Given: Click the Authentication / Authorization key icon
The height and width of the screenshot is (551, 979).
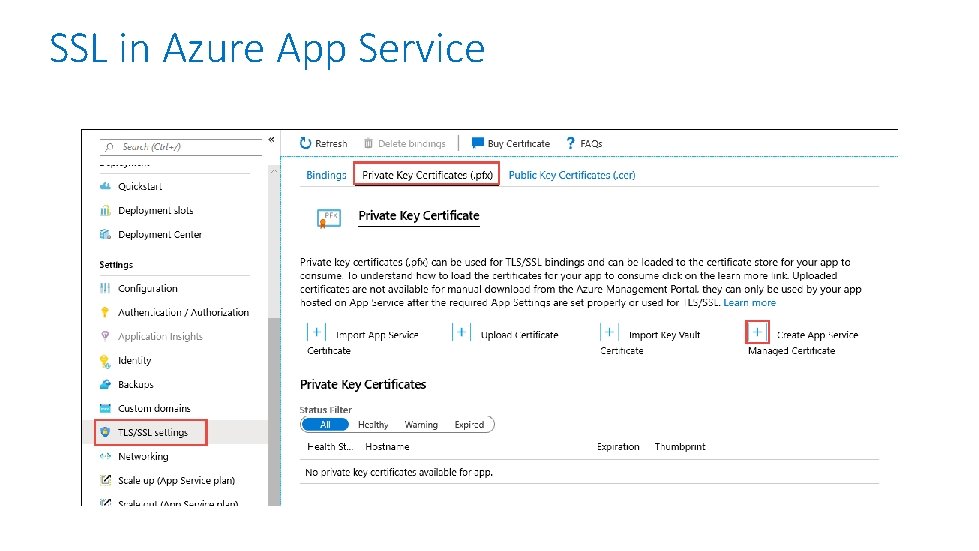Looking at the screenshot, I should point(106,312).
